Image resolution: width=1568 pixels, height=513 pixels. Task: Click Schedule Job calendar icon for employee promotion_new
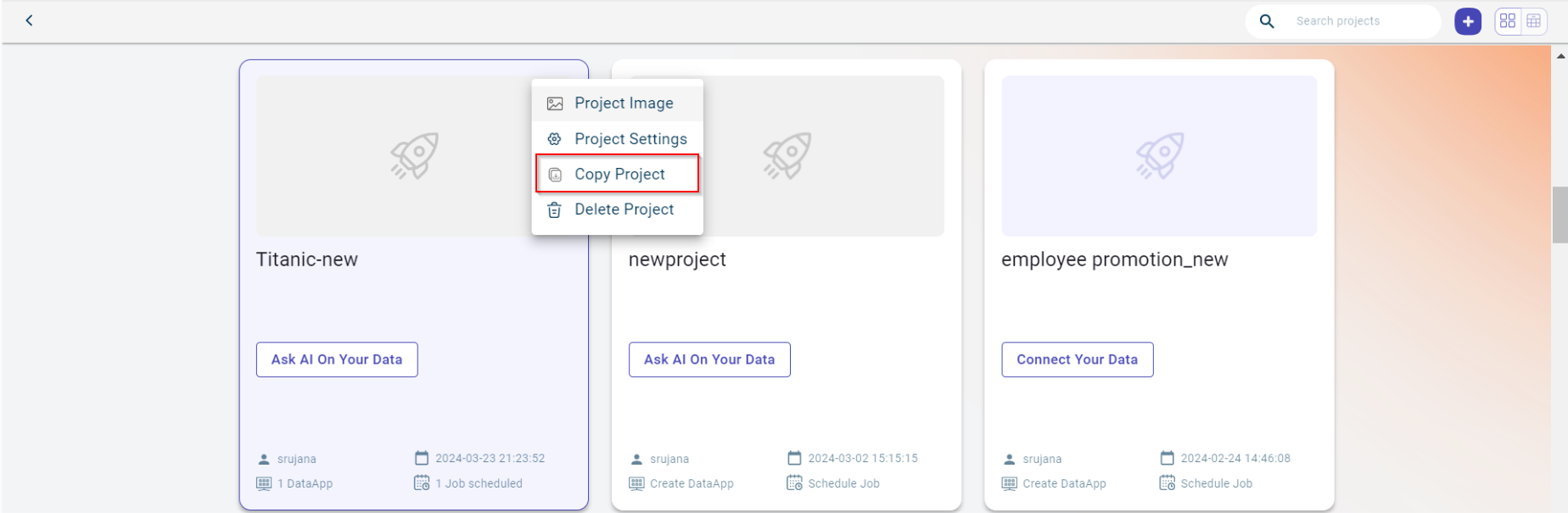1167,483
